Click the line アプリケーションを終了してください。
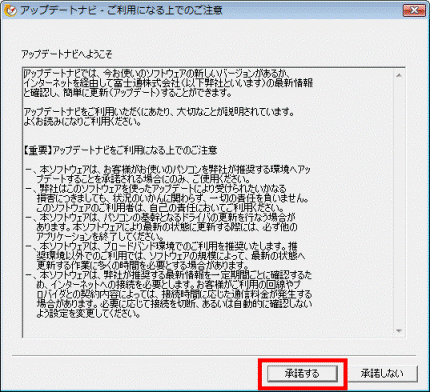The width and height of the screenshot is (430, 392). point(100,237)
